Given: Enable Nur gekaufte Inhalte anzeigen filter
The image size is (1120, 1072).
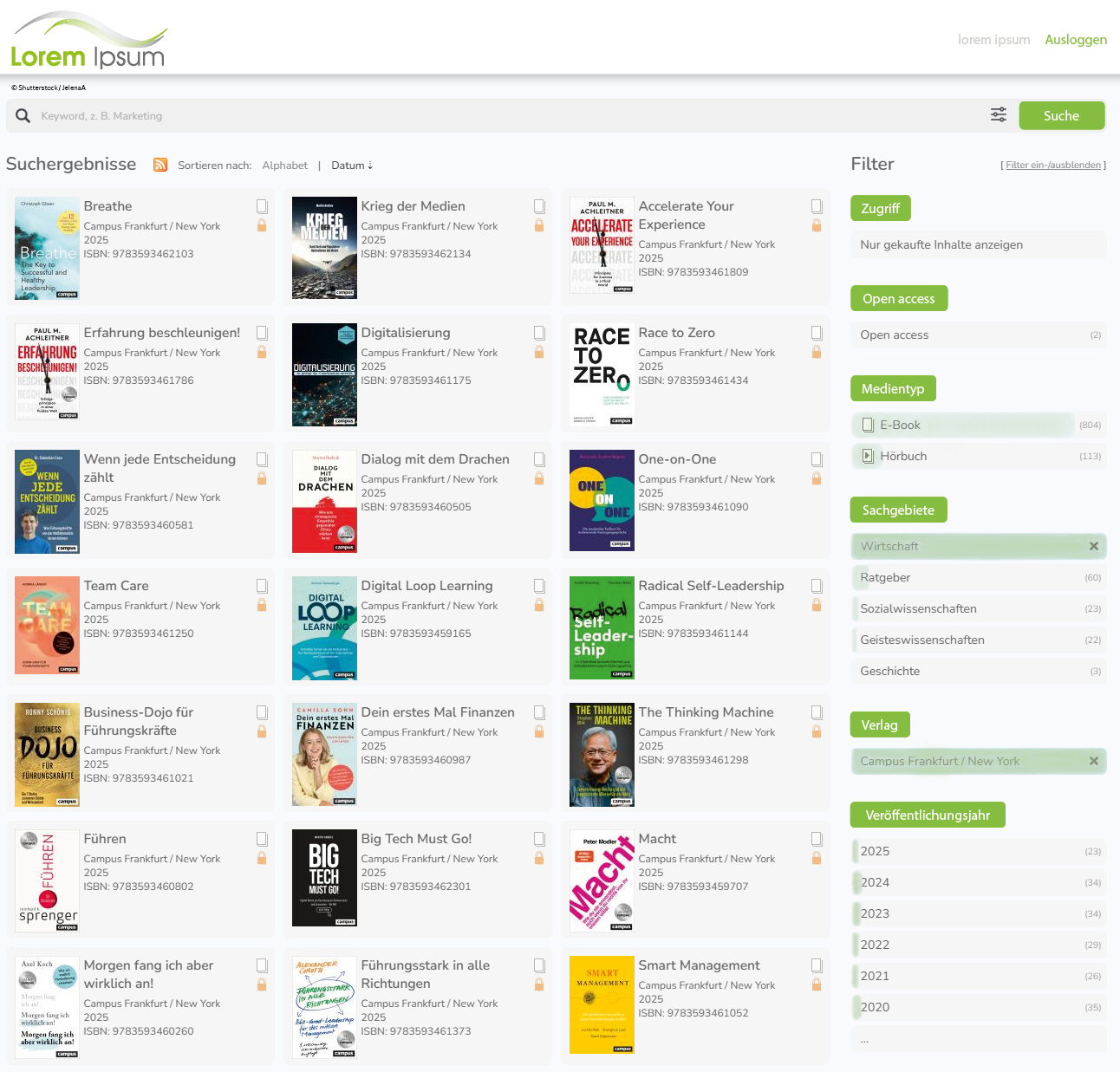Looking at the screenshot, I should 941,244.
